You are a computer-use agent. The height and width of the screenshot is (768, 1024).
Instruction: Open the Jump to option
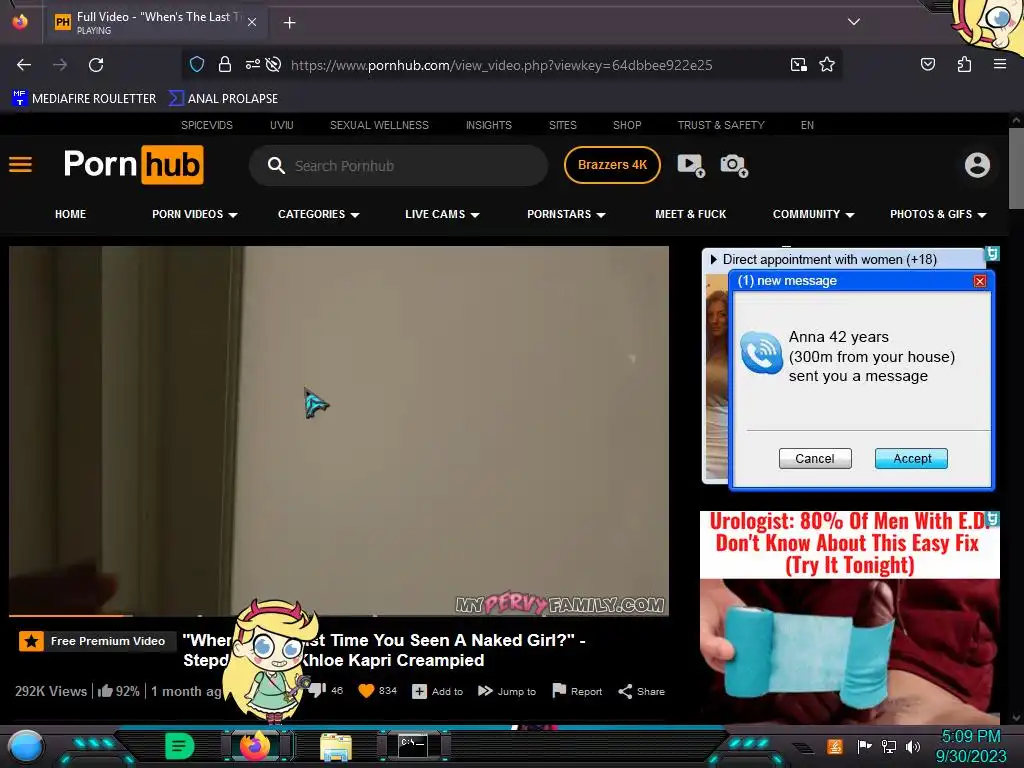(507, 691)
